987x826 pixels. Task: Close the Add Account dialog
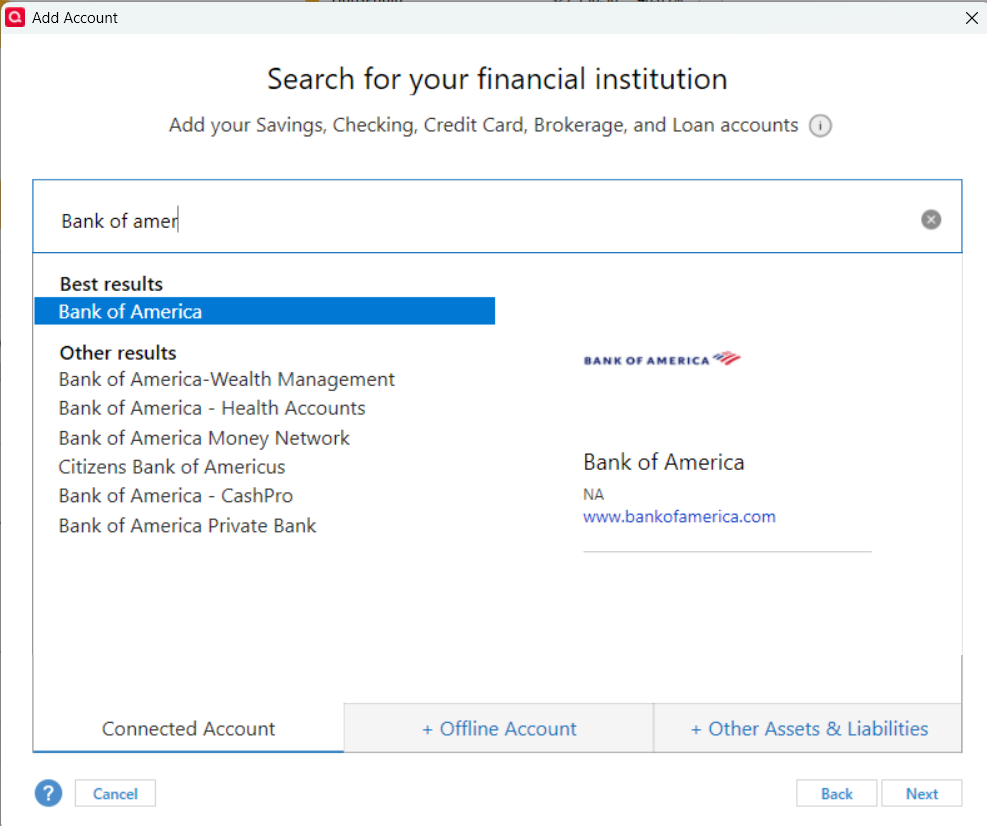coord(972,18)
